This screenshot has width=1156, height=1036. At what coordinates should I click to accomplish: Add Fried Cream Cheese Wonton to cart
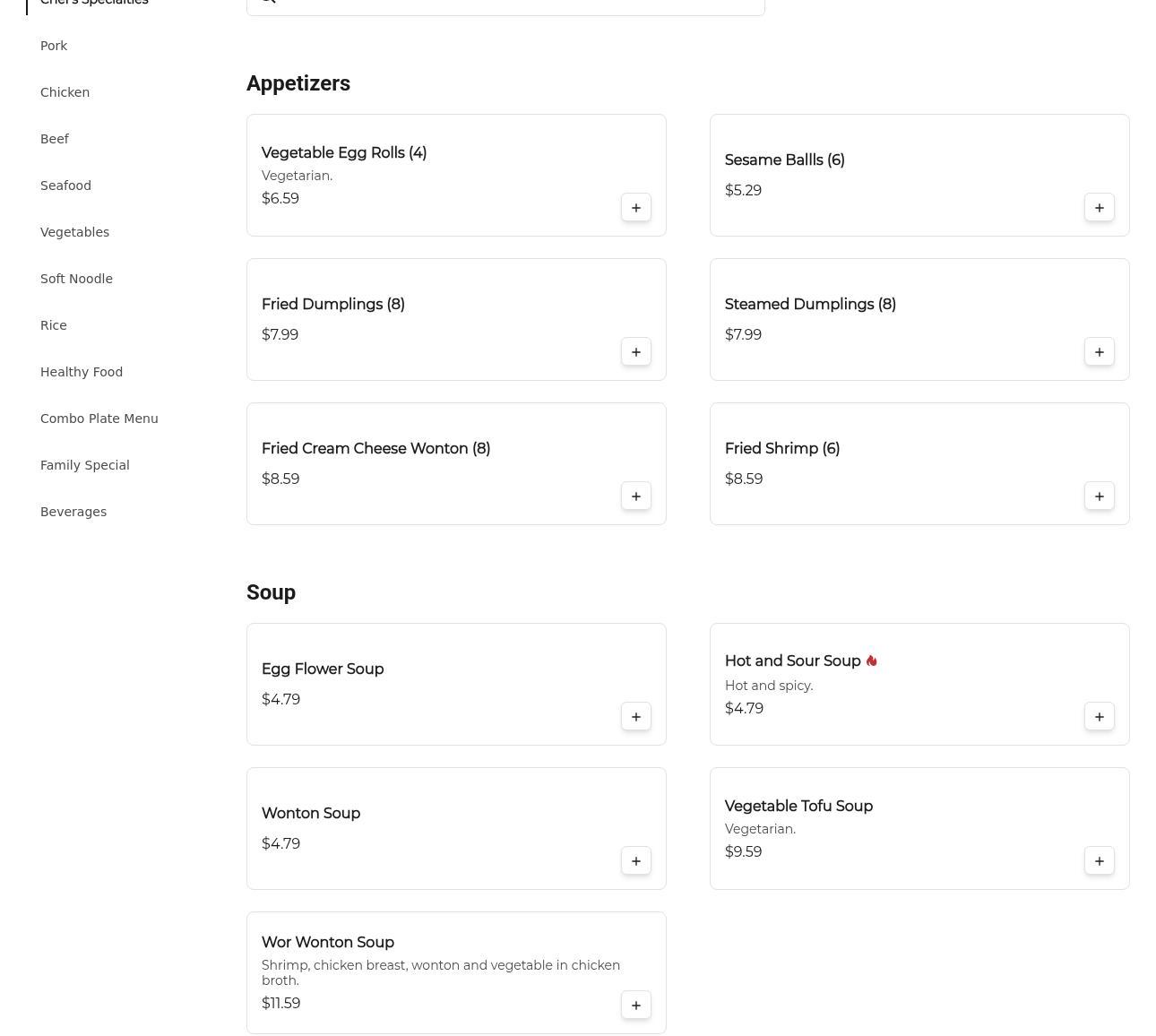[635, 496]
